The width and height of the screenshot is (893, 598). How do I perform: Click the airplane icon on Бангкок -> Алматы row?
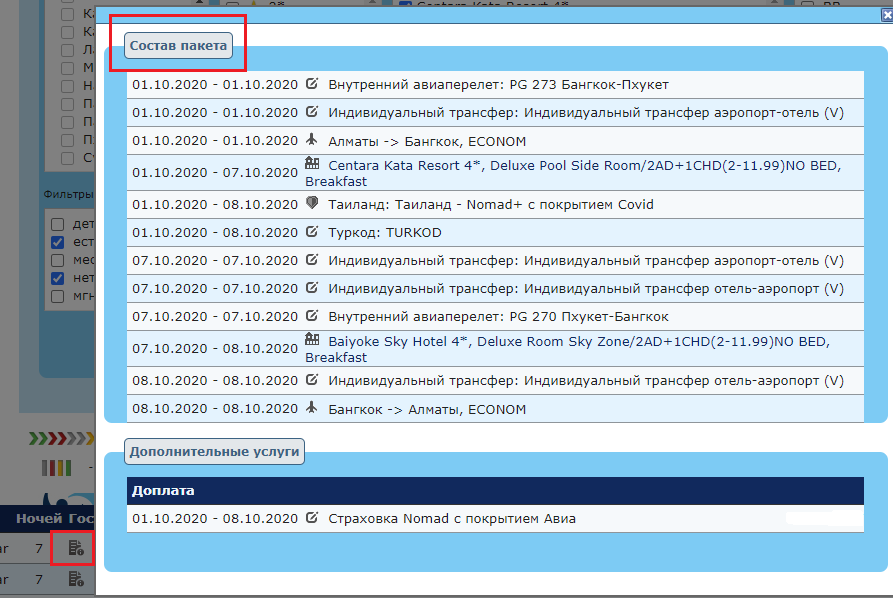point(312,408)
